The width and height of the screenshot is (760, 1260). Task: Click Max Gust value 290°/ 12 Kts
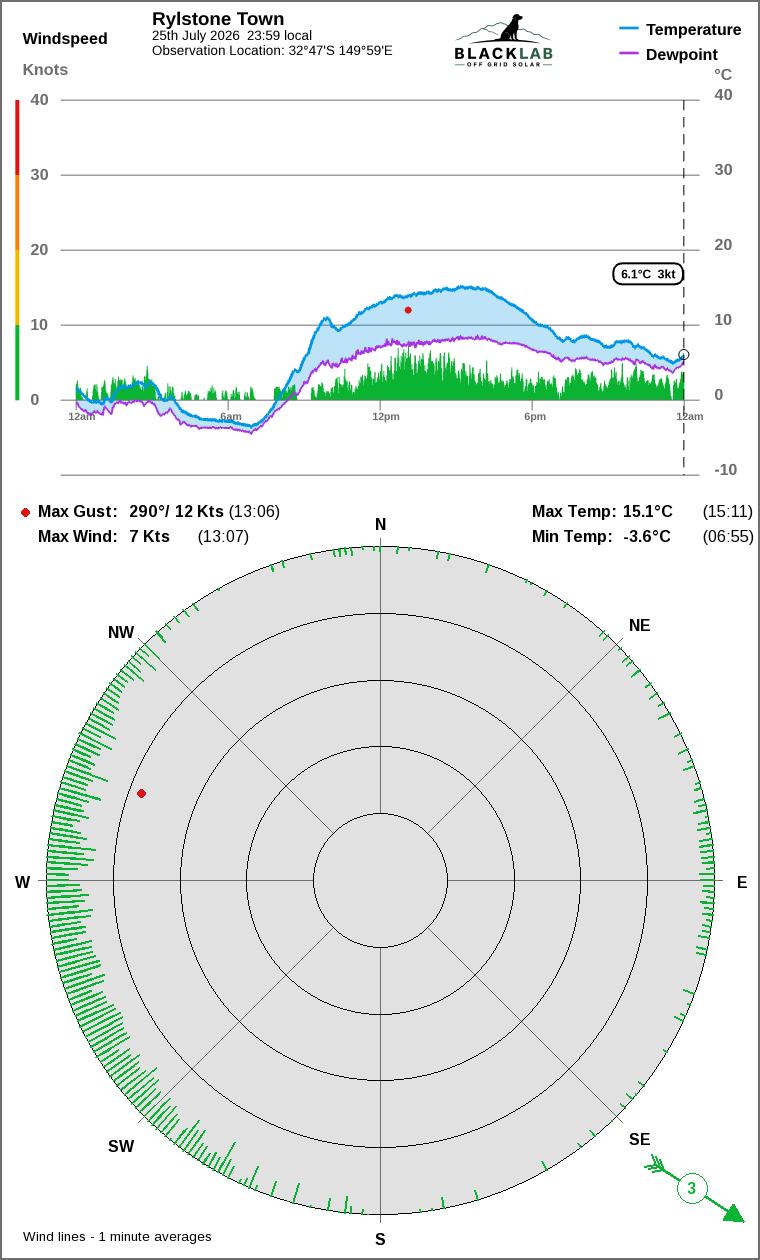click(x=177, y=512)
